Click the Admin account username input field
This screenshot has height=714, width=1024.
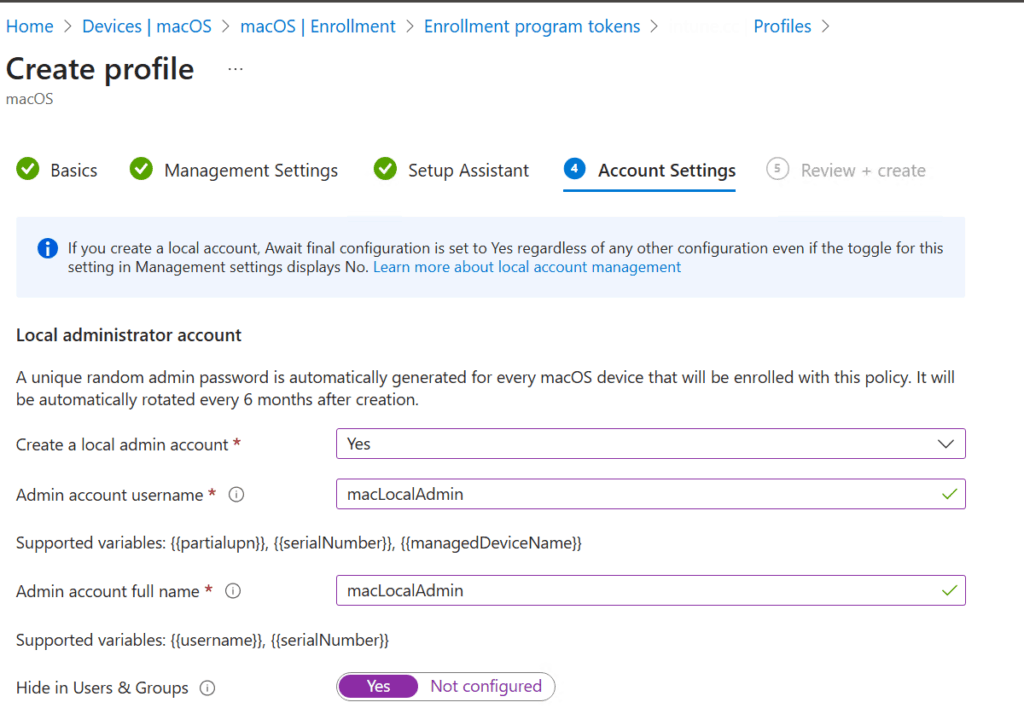[x=650, y=495]
